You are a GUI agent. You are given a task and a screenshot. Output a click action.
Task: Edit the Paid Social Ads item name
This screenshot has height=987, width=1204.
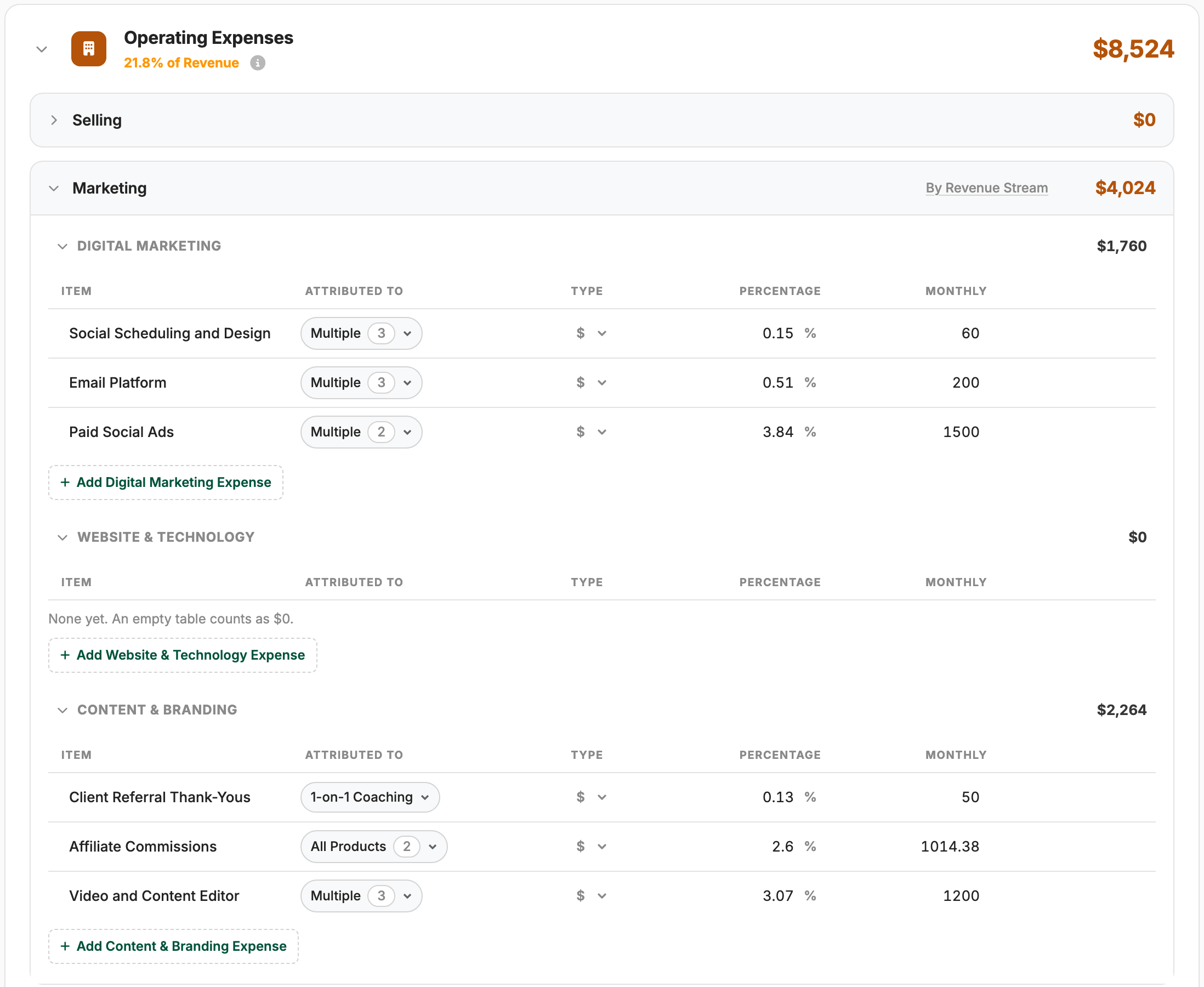[x=121, y=432]
